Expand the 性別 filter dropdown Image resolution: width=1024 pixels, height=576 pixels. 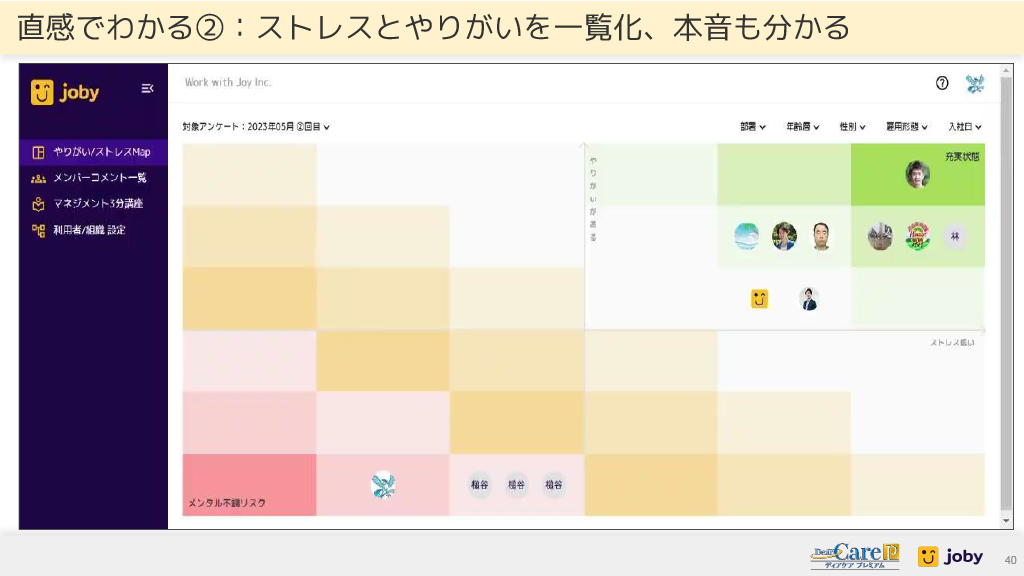pyautogui.click(x=852, y=127)
